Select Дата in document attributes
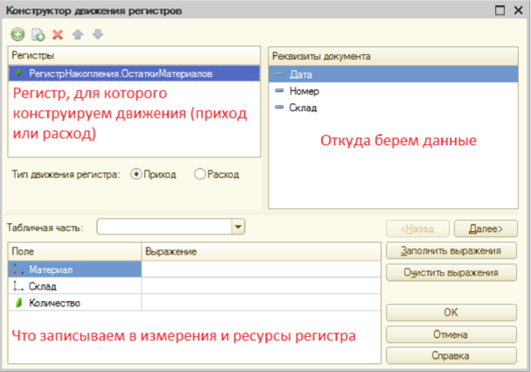Image resolution: width=531 pixels, height=372 pixels. tap(393, 74)
